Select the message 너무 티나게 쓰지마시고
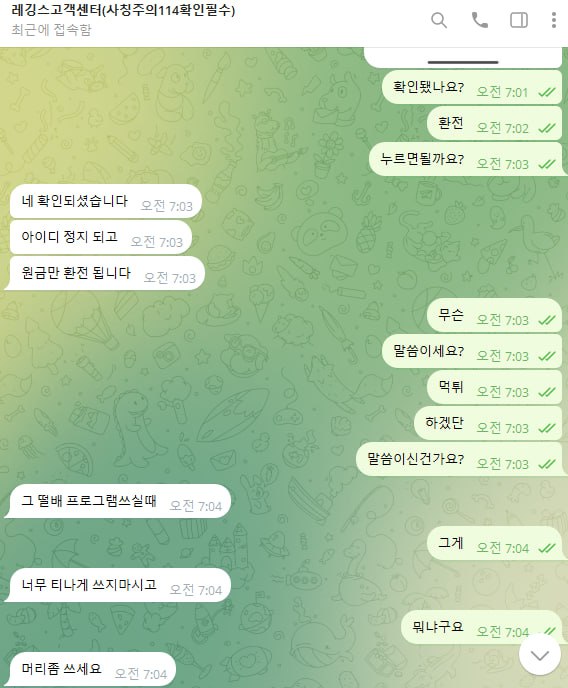 (x=118, y=585)
